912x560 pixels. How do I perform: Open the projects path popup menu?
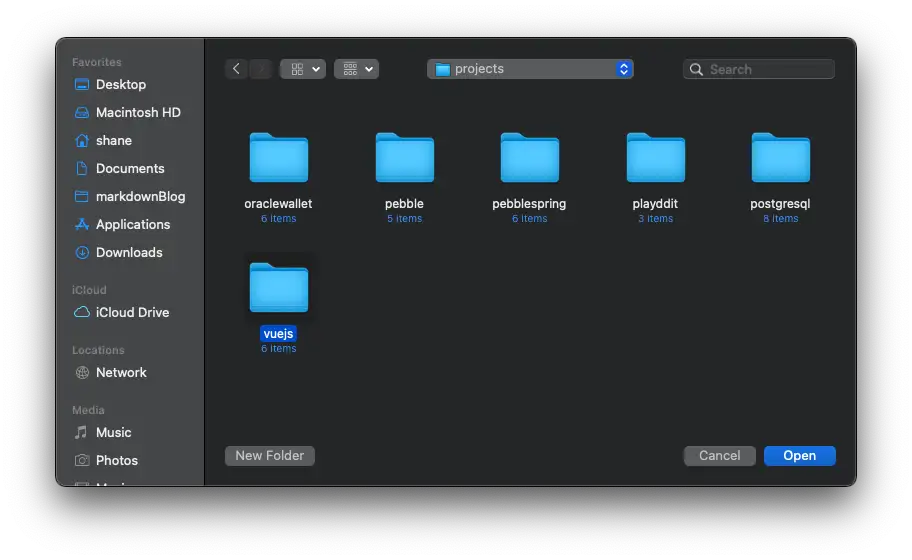click(x=530, y=69)
